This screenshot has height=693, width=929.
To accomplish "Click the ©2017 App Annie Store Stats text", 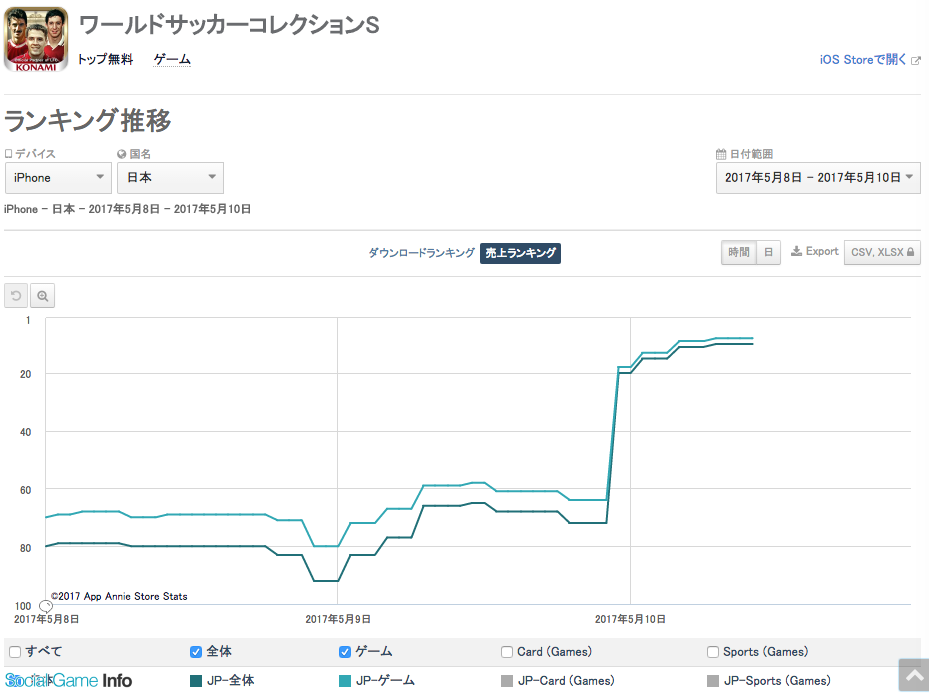I will pyautogui.click(x=119, y=596).
